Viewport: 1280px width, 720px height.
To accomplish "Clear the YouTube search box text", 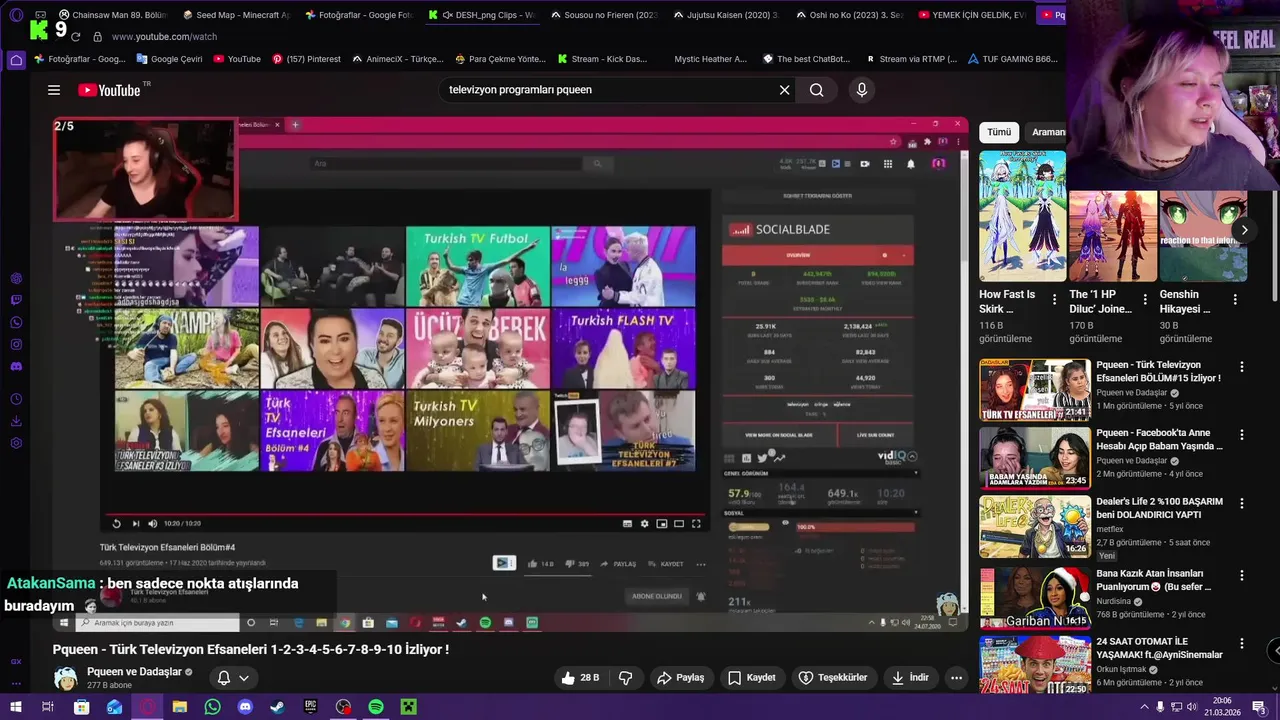I will coord(784,90).
